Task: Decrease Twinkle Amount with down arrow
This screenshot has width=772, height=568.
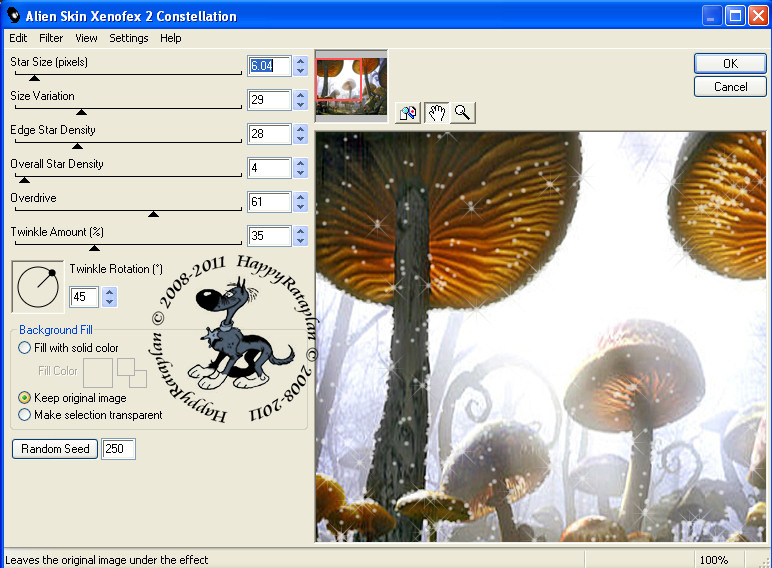Action: pos(300,240)
